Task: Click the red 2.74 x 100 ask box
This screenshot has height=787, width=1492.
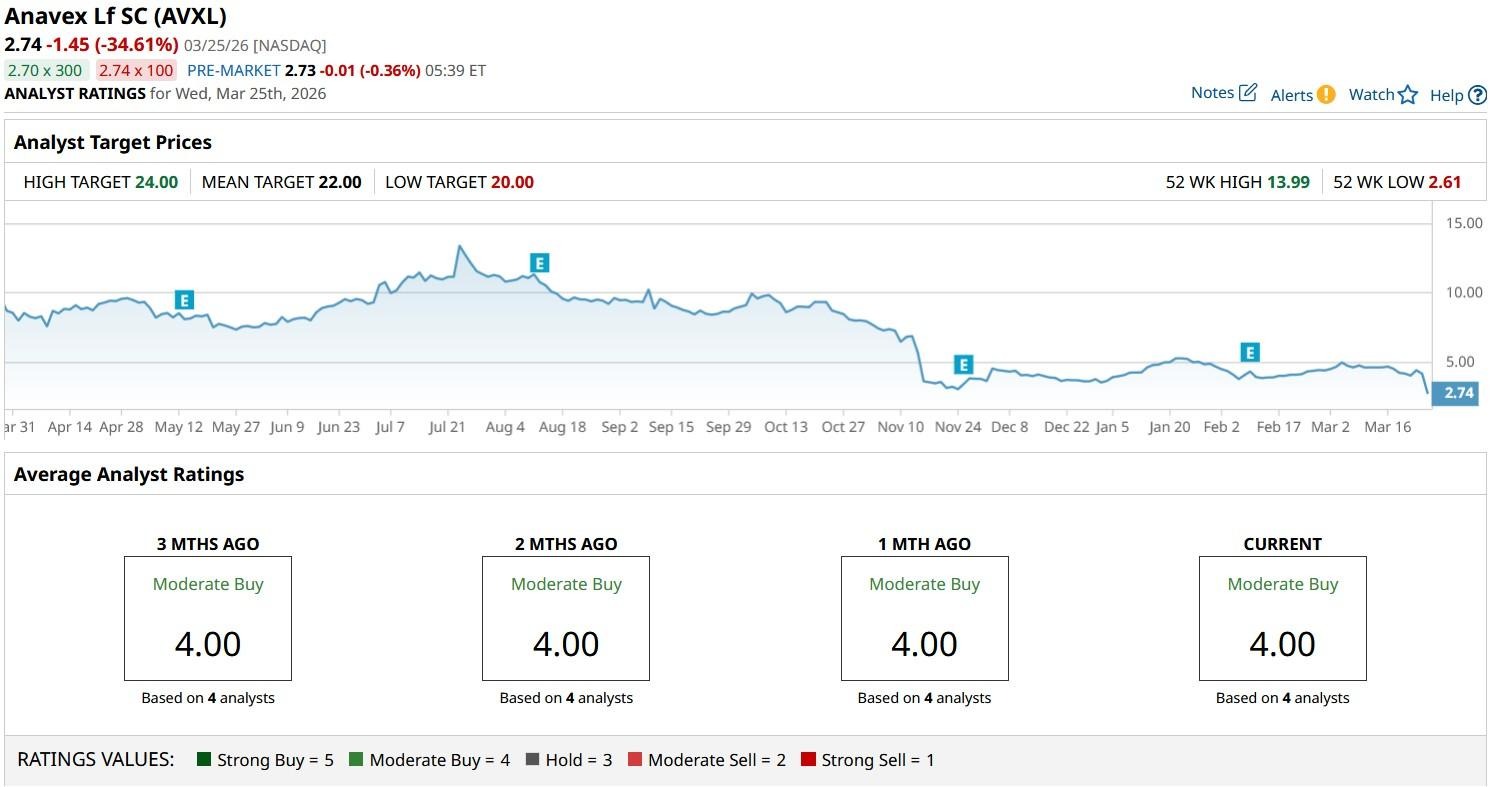Action: click(136, 71)
